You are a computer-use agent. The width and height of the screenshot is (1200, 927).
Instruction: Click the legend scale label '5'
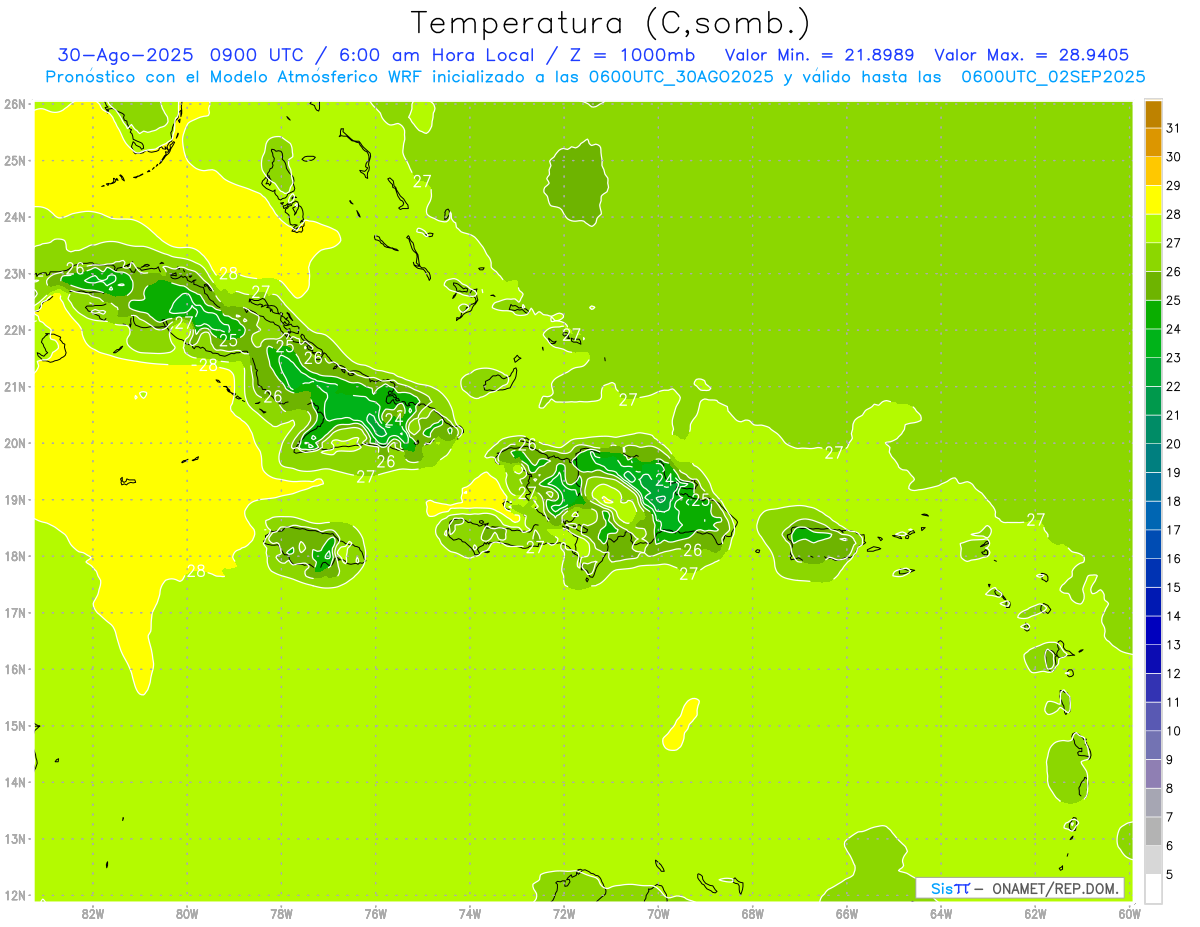coord(1170,875)
